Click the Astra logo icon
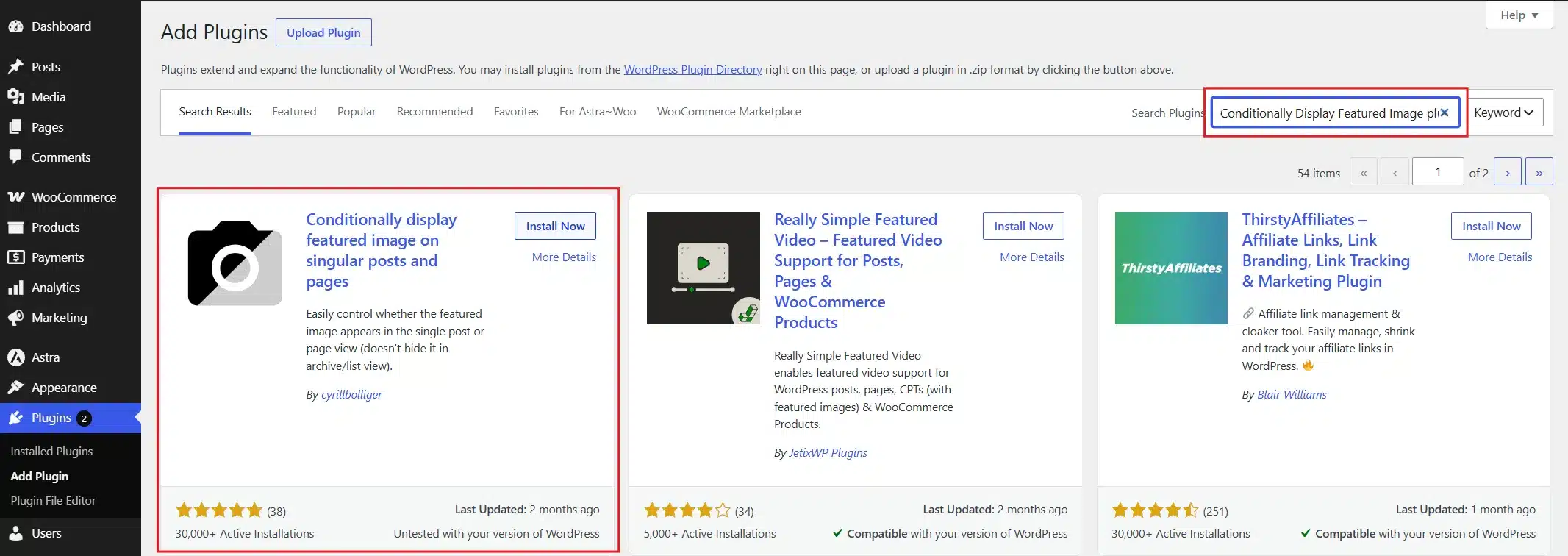This screenshot has height=556, width=1568. pyautogui.click(x=15, y=357)
